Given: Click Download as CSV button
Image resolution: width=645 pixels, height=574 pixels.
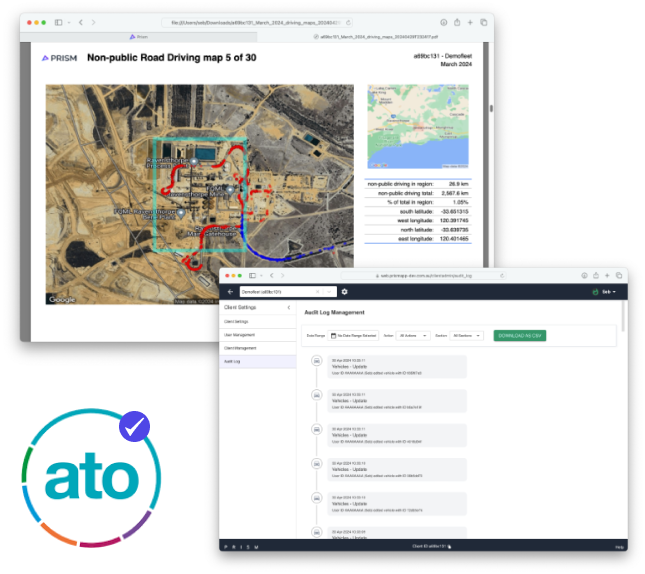Looking at the screenshot, I should click(520, 336).
